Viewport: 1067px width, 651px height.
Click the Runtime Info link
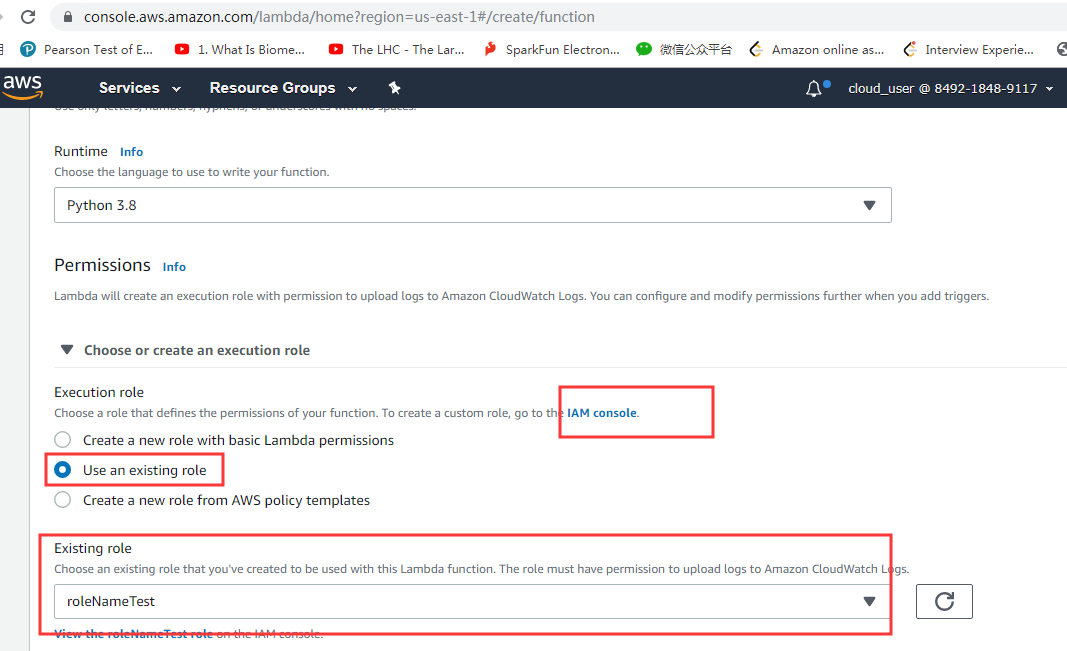coord(131,151)
